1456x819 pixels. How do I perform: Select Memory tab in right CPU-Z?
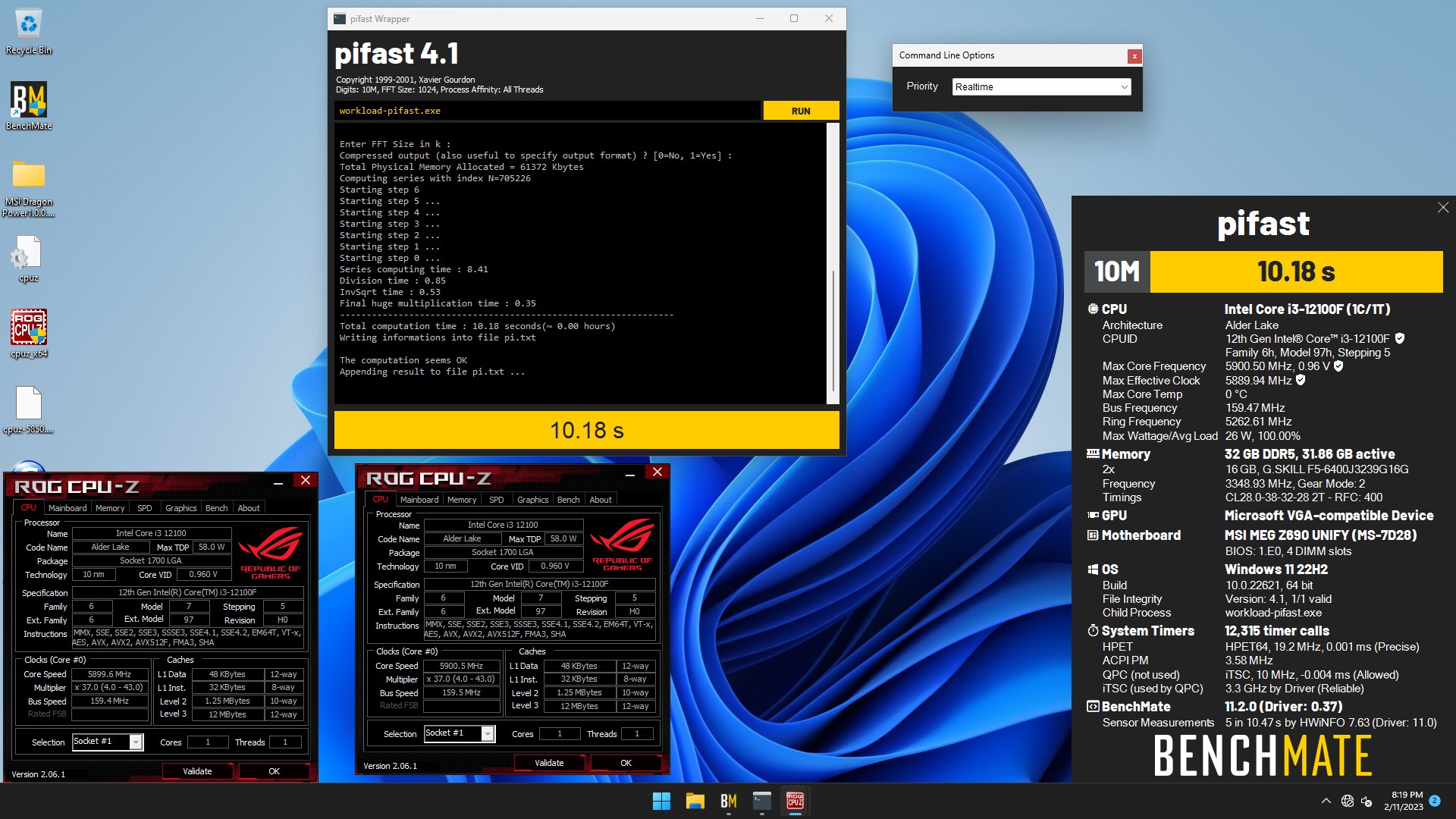[462, 500]
